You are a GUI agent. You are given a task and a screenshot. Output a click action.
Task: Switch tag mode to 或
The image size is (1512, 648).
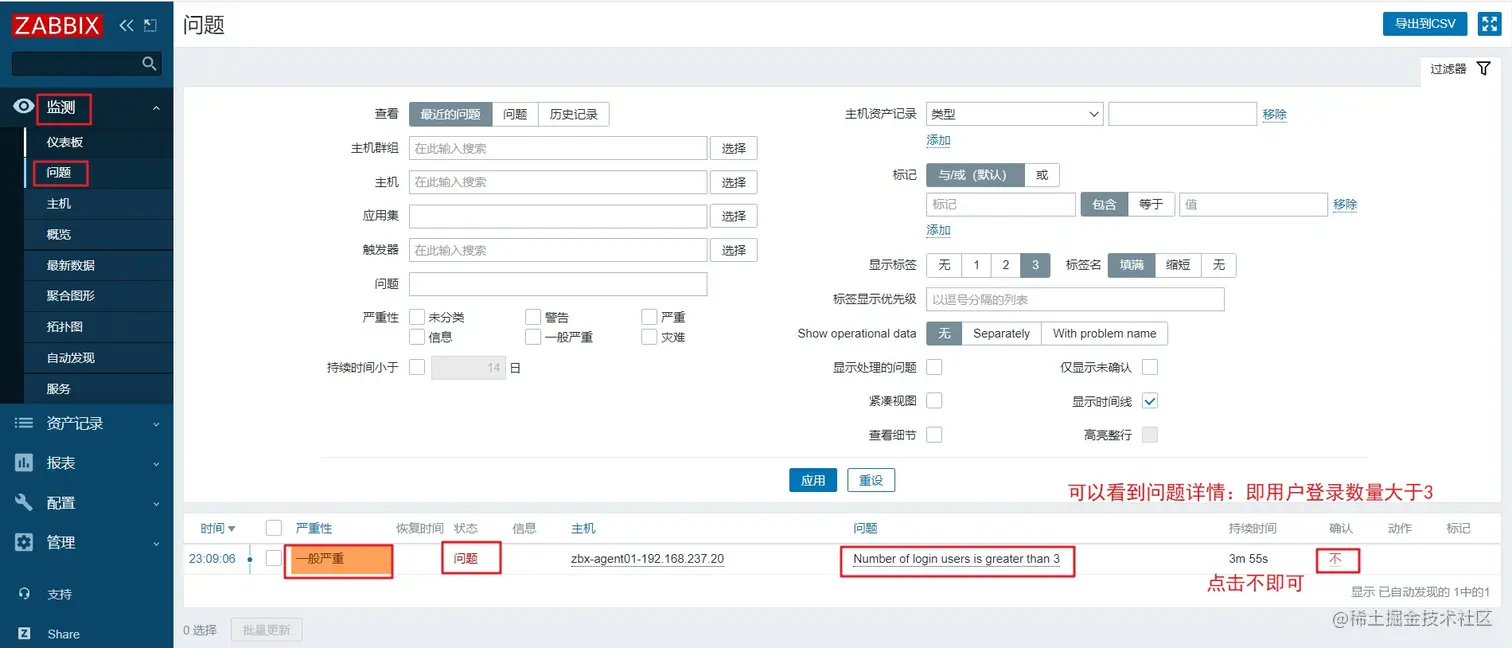1042,175
